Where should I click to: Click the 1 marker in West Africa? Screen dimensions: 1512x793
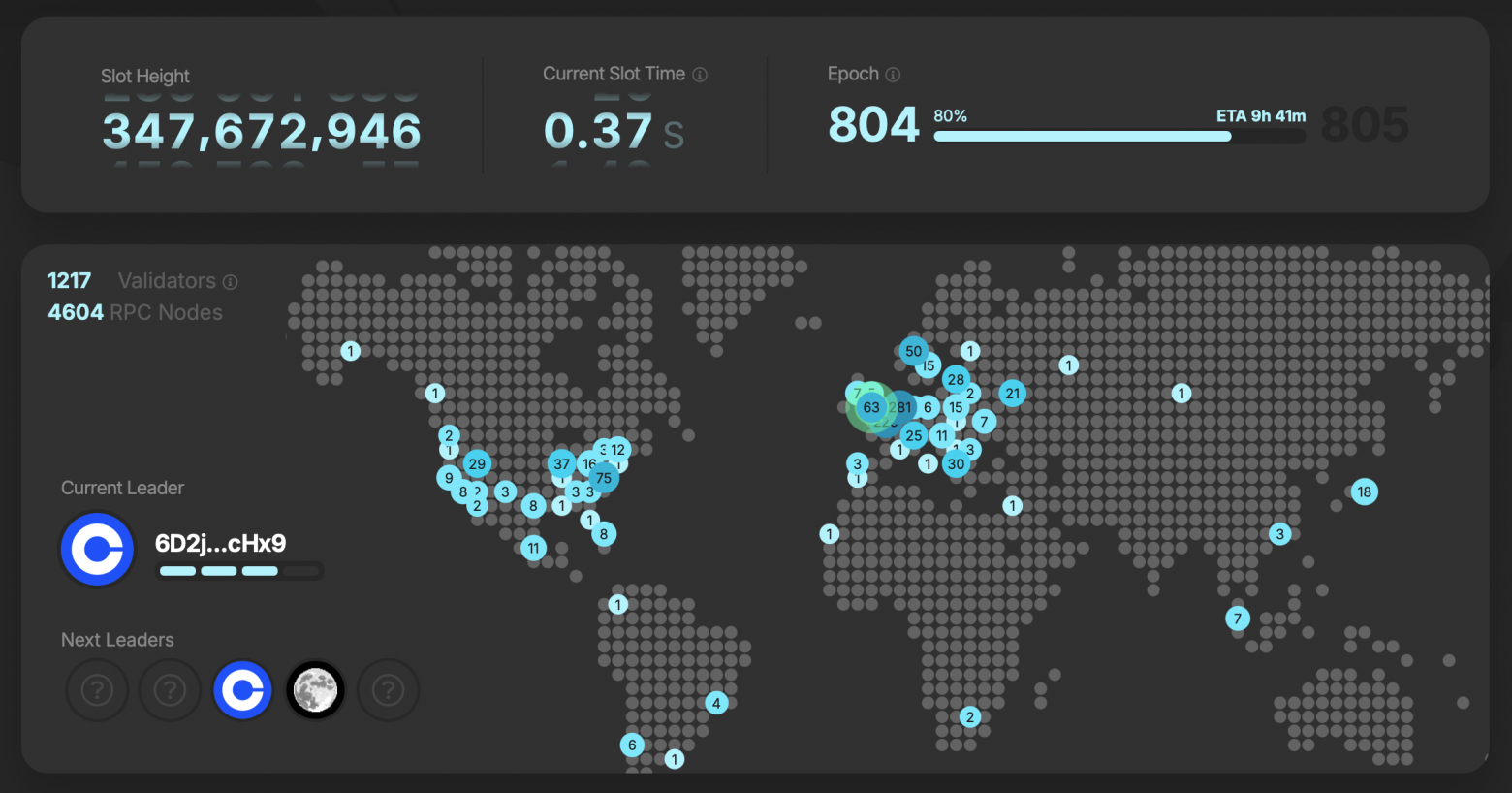click(830, 533)
